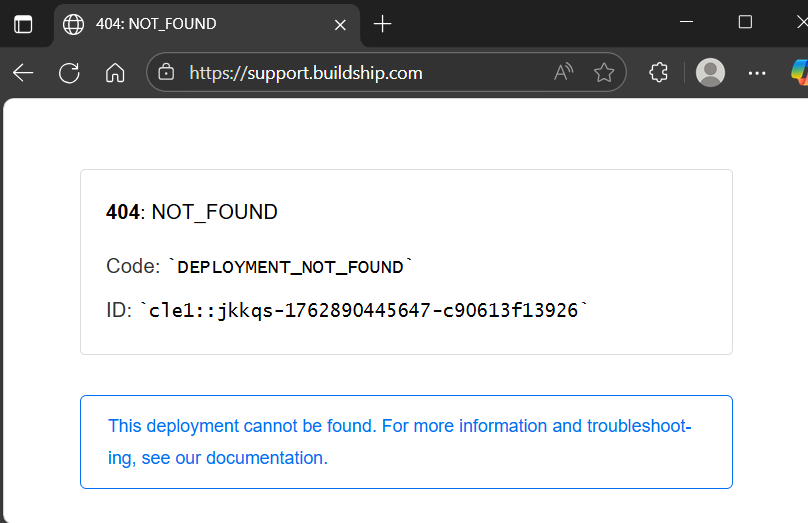Open the Read aloud tool
Viewport: 808px width, 523px height.
click(x=564, y=72)
